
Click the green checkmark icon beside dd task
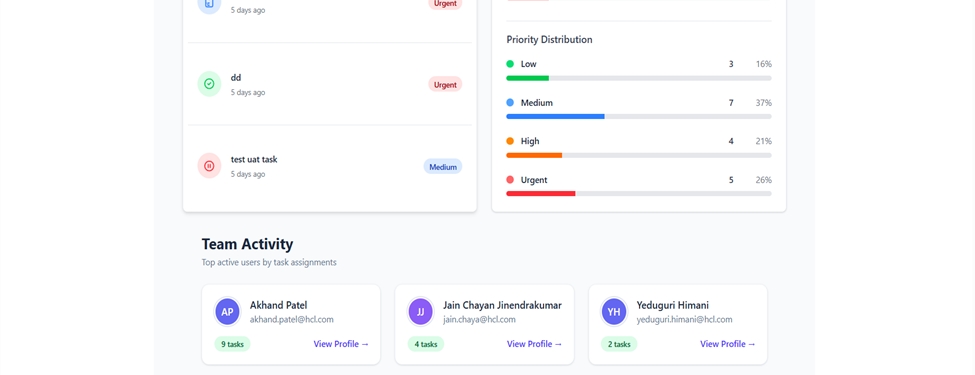click(209, 84)
